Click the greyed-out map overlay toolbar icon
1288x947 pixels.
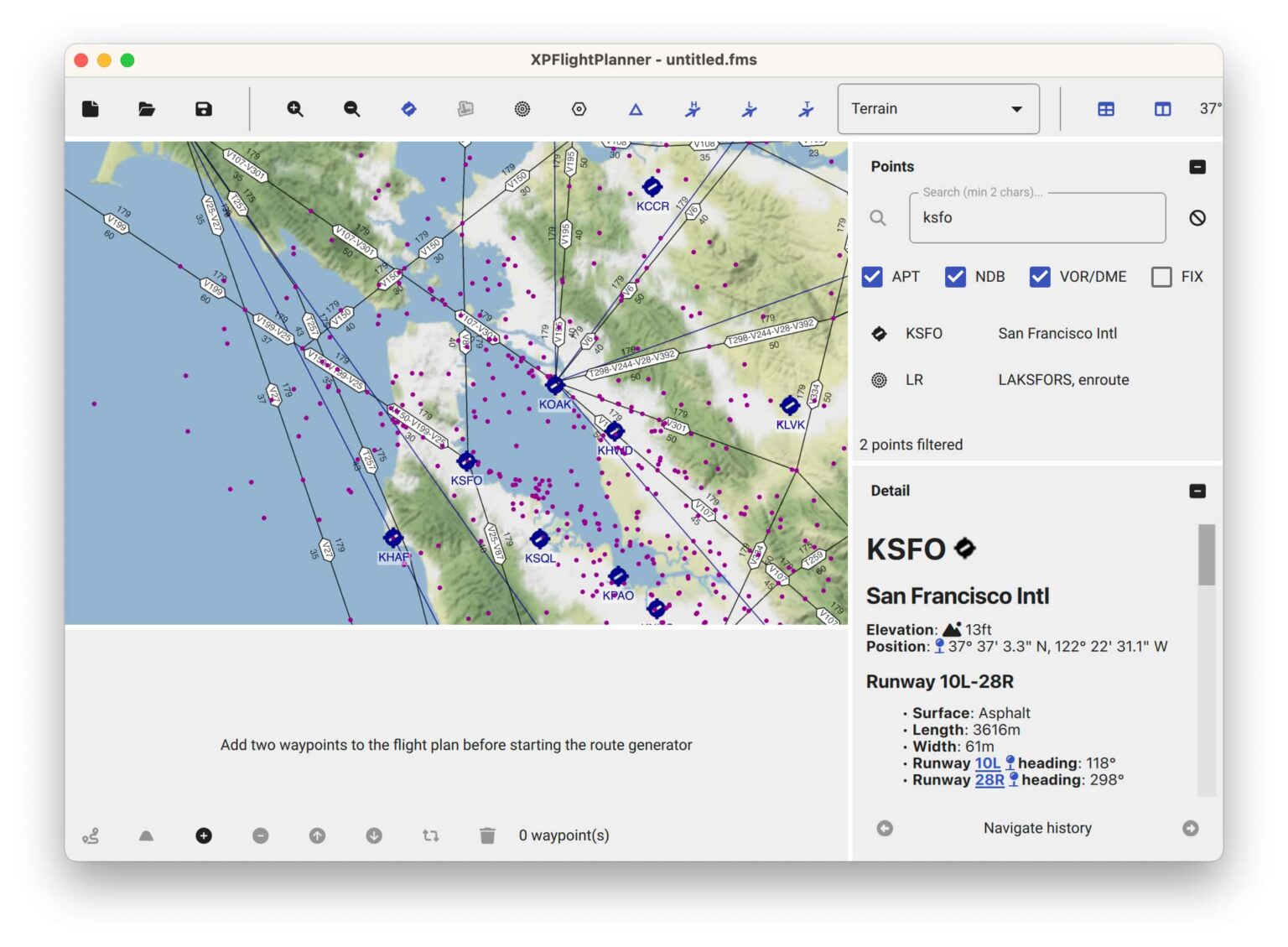click(465, 109)
